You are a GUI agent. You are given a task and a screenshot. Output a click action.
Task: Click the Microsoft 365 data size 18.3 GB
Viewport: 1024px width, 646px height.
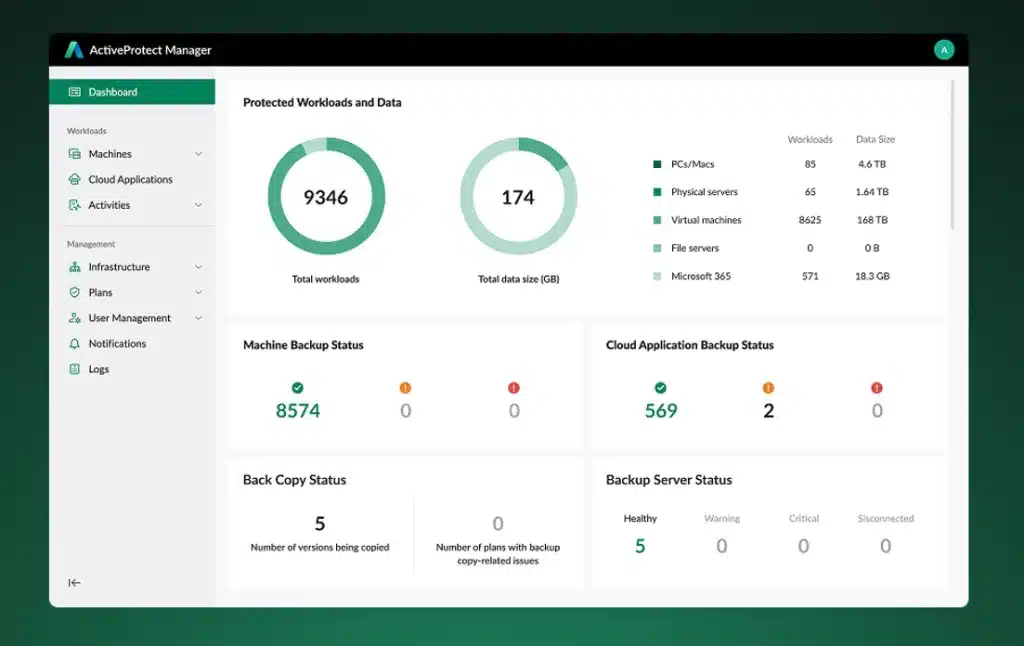(x=872, y=276)
